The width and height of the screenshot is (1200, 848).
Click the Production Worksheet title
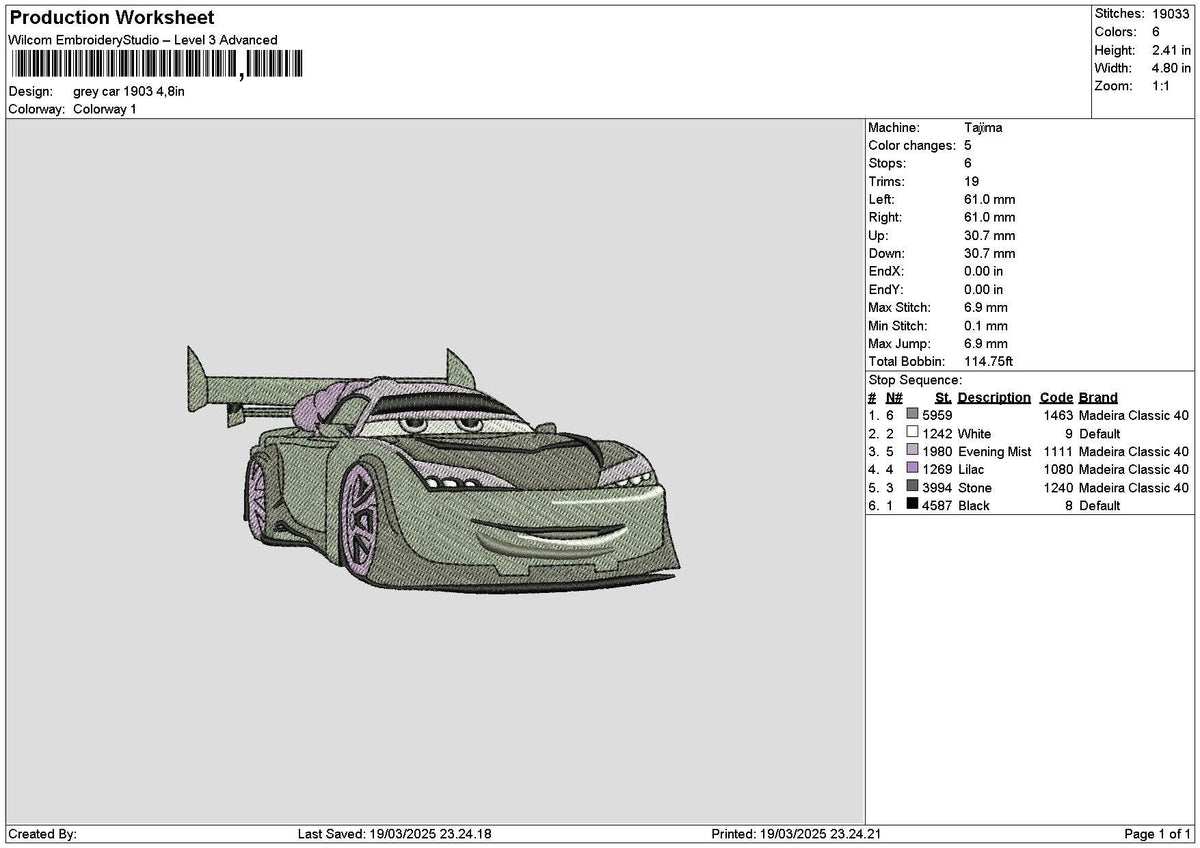point(111,18)
